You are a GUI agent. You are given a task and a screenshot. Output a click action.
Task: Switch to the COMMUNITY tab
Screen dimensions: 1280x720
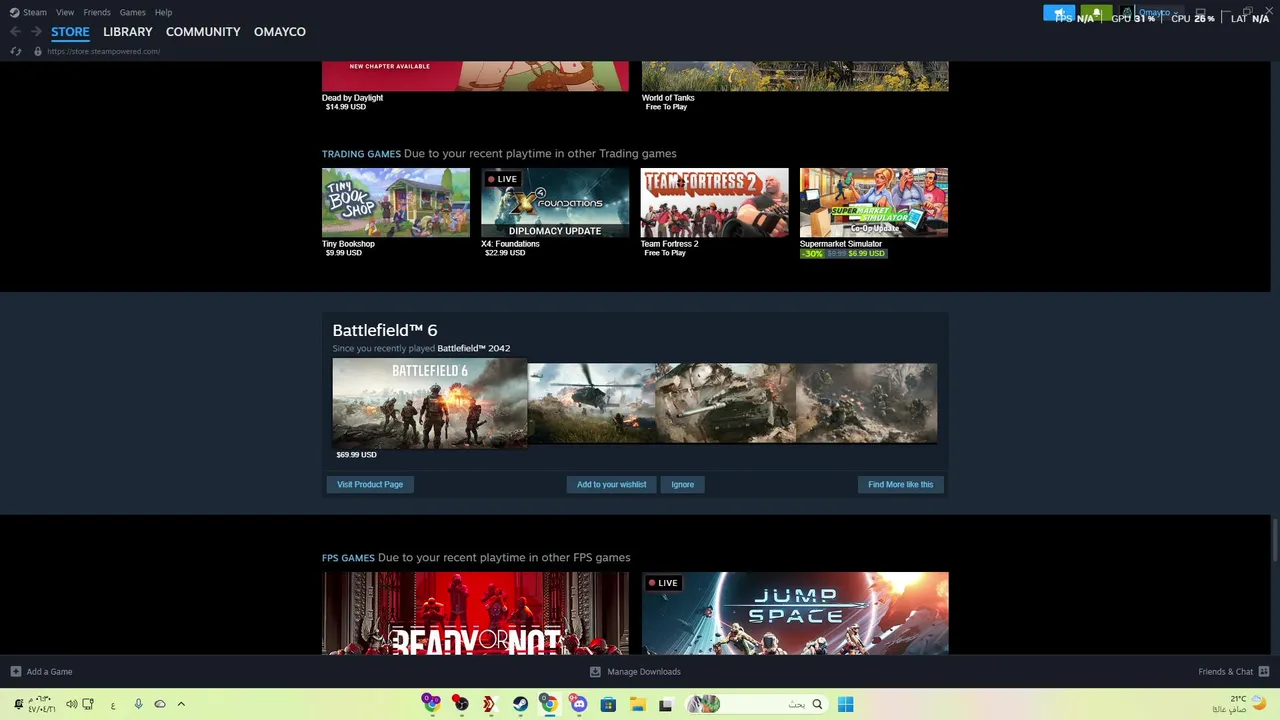[x=203, y=32]
